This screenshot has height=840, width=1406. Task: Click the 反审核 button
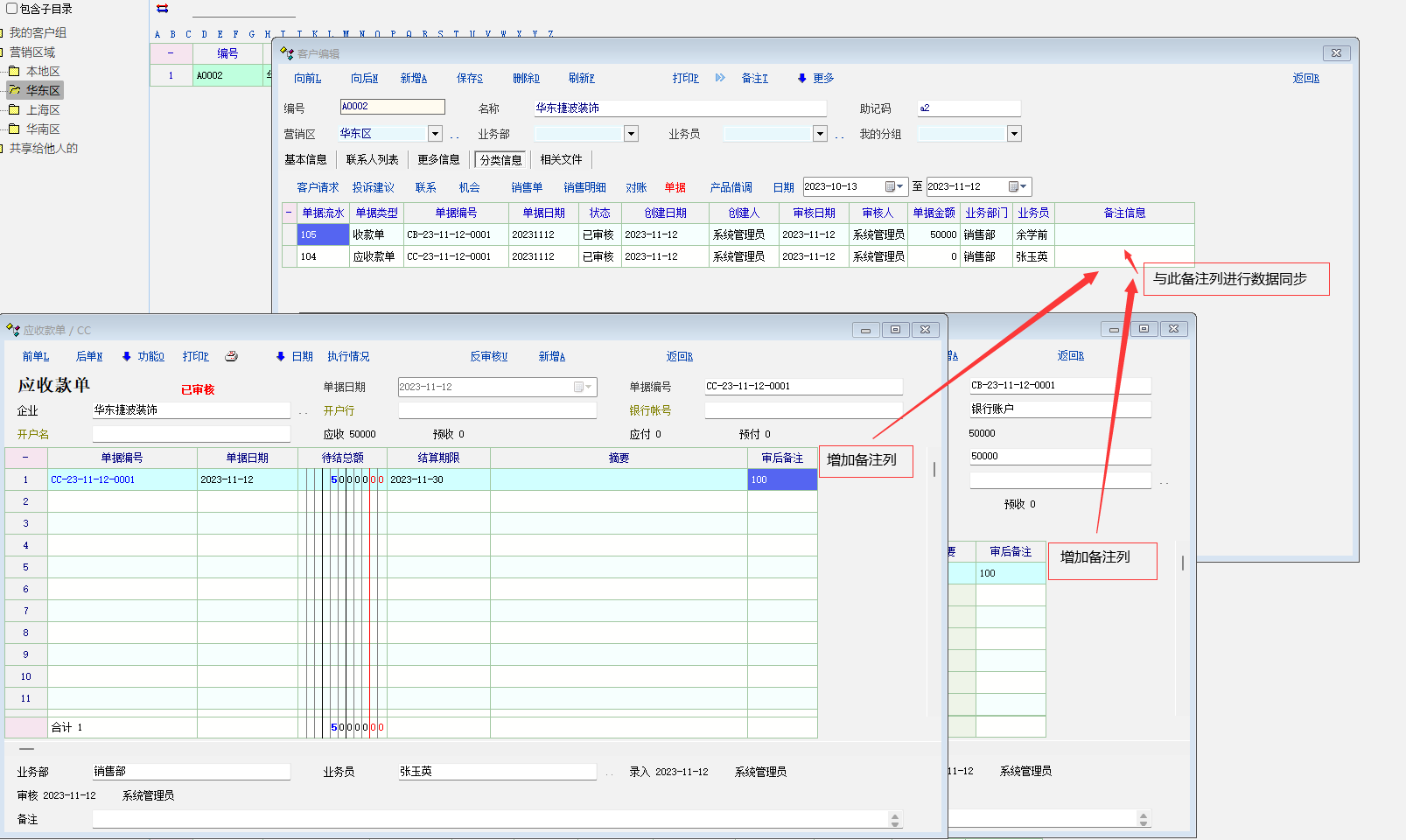[488, 356]
